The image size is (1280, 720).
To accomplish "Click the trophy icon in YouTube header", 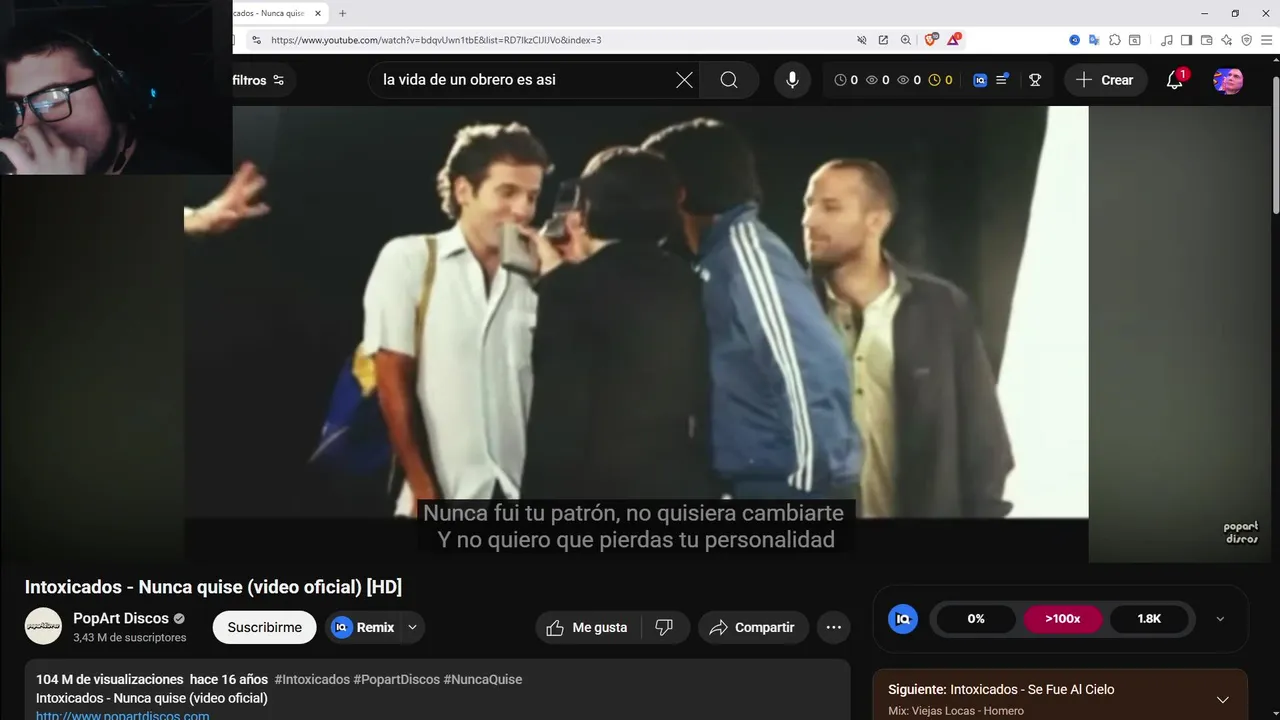I will point(1035,80).
